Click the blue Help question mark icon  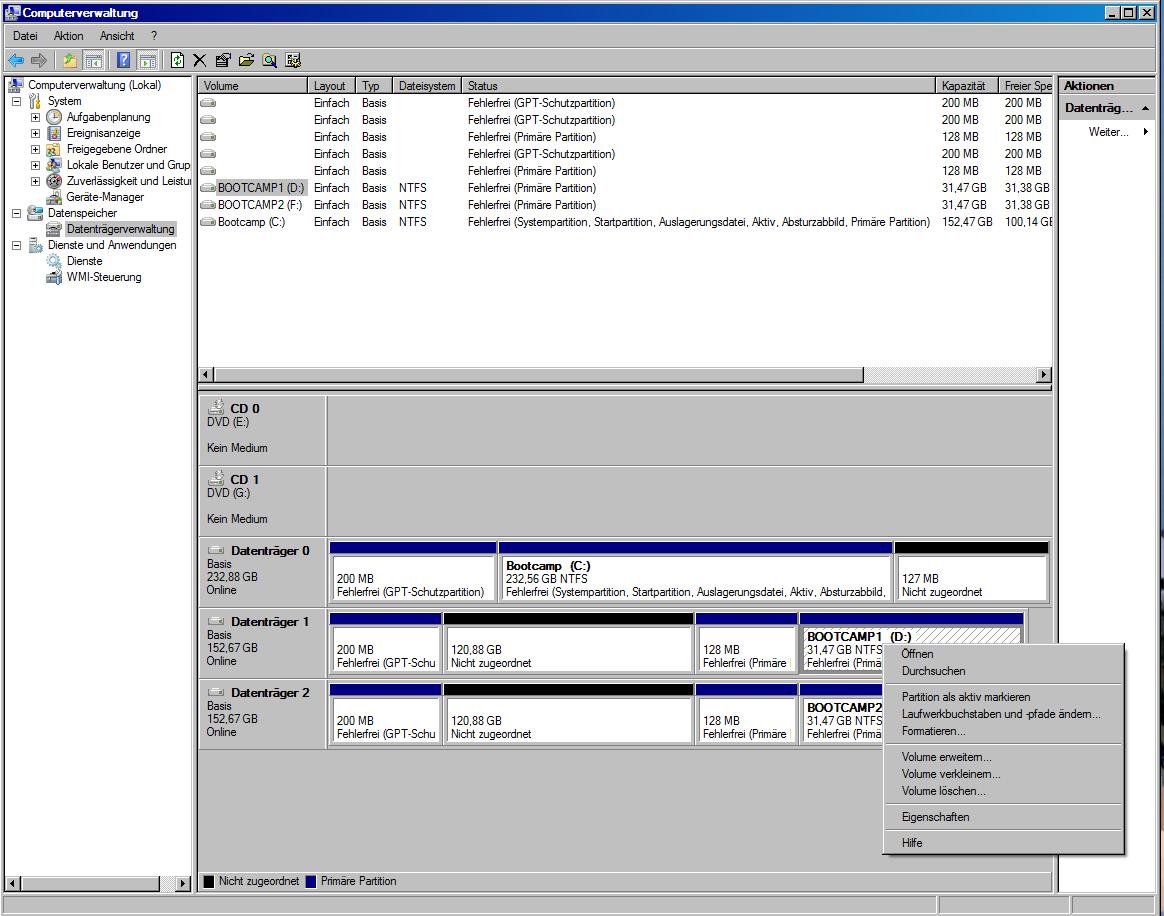click(123, 60)
